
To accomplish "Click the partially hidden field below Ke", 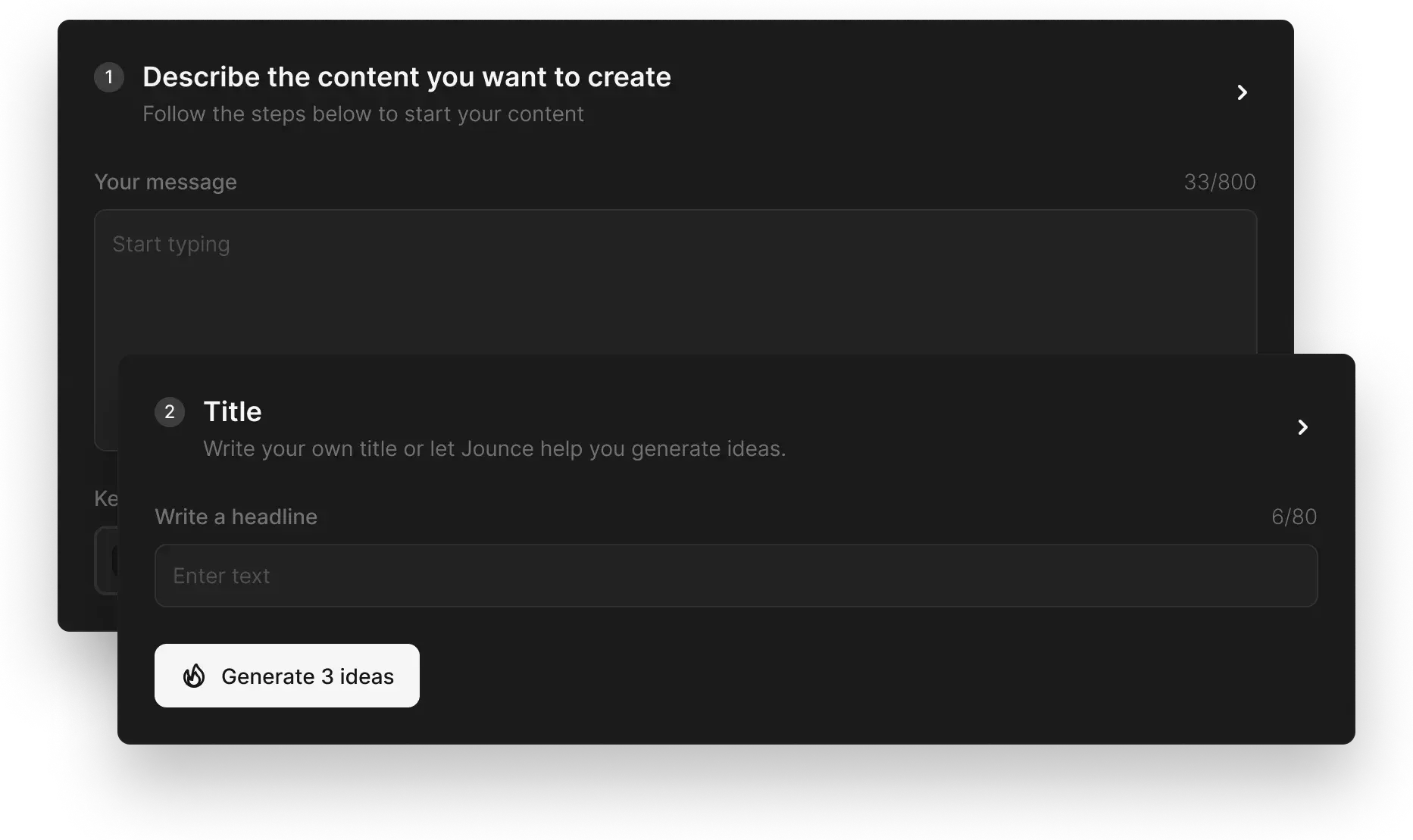I will 106,561.
